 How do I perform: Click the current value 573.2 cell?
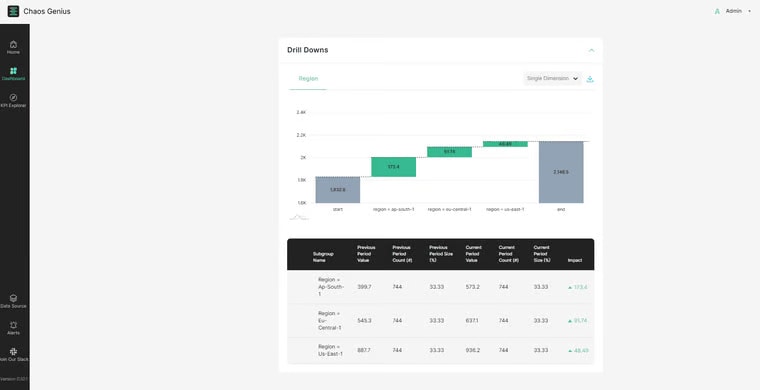473,287
